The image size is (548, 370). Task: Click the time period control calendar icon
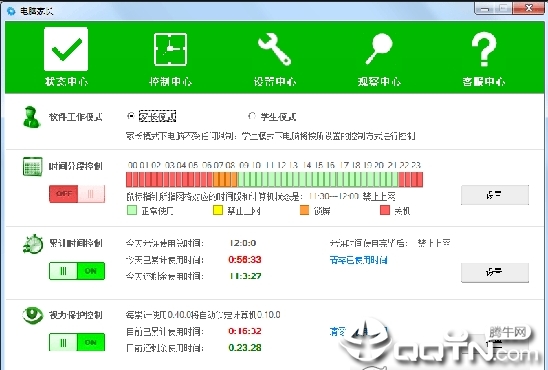tap(33, 167)
